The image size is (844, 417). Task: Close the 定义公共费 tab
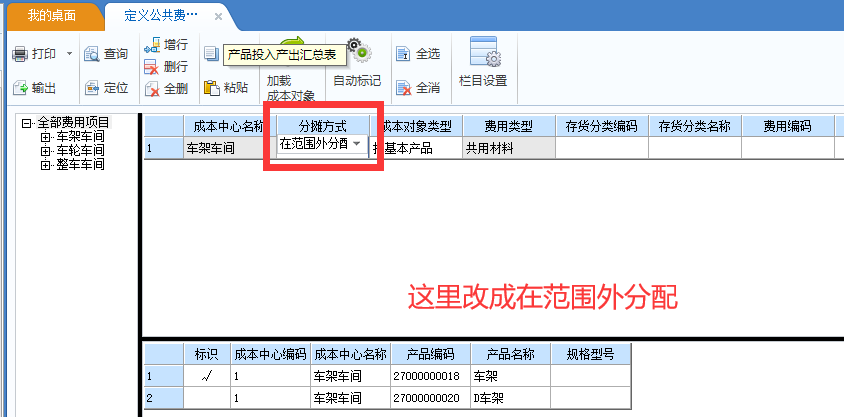(x=218, y=17)
